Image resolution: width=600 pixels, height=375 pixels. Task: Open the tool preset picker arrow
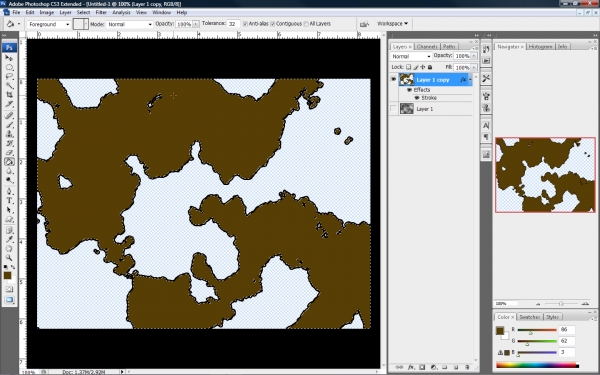click(x=19, y=24)
